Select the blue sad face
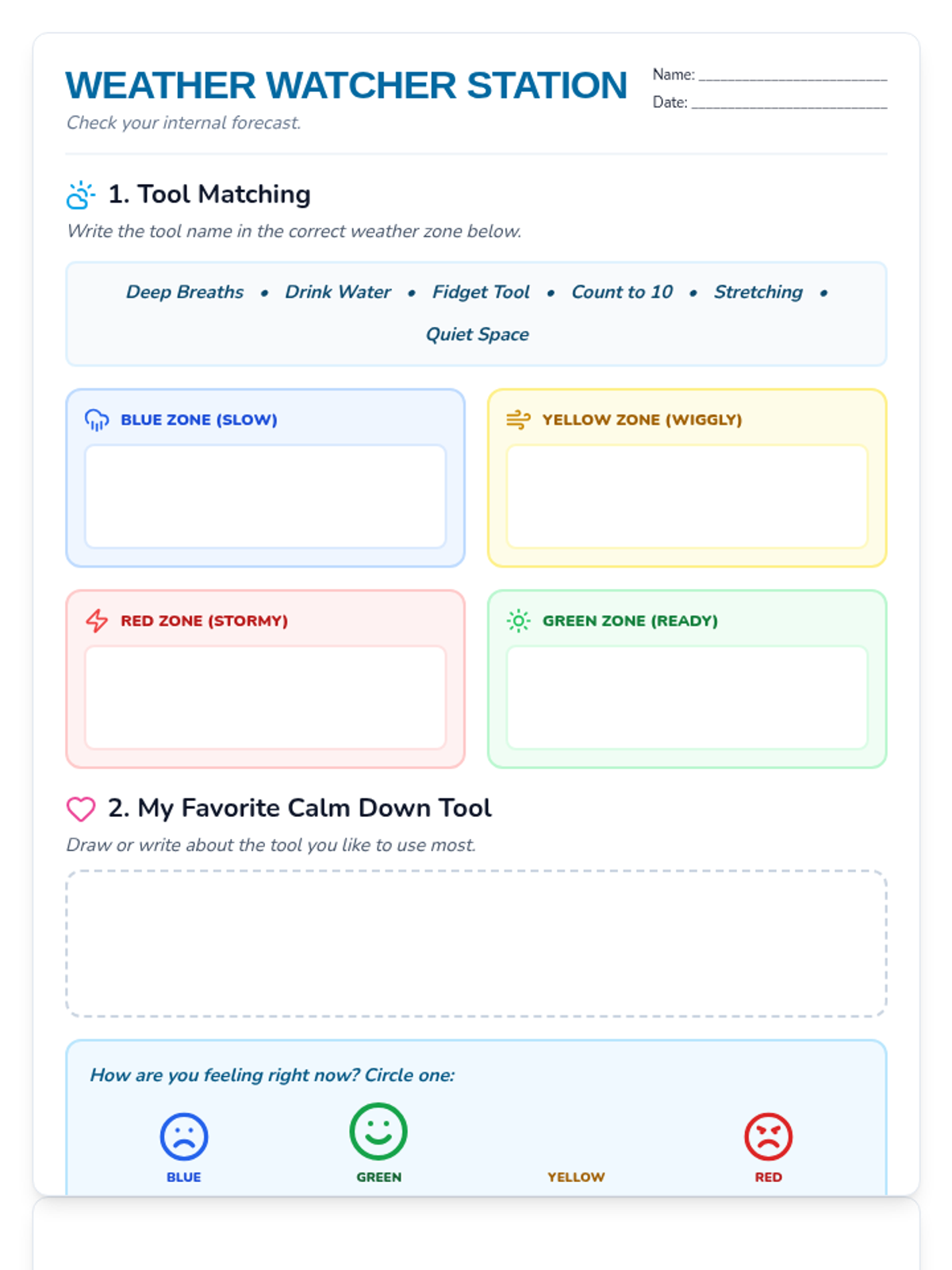Viewport: 952px width, 1270px height. tap(184, 1137)
